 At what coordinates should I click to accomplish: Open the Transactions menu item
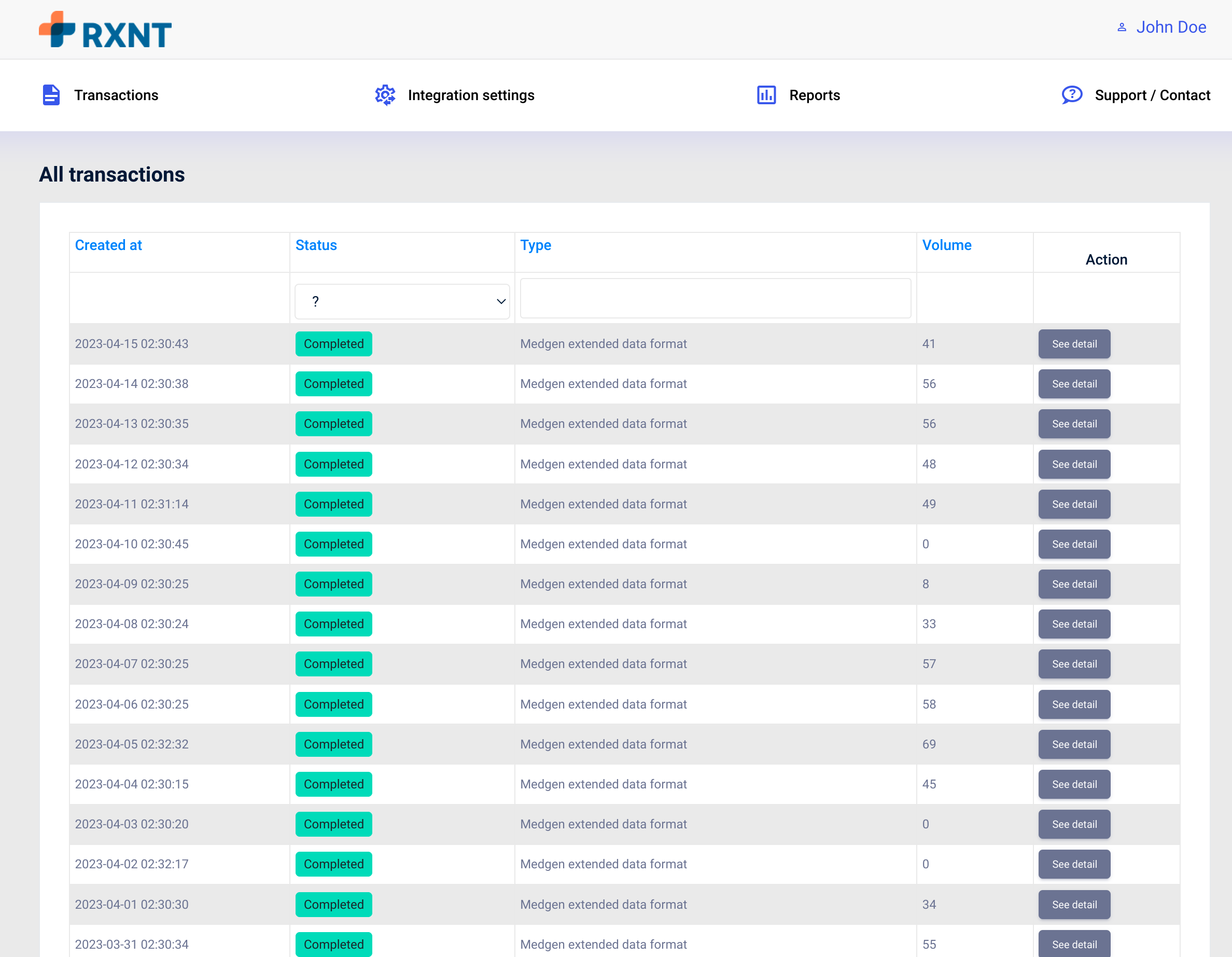point(116,95)
